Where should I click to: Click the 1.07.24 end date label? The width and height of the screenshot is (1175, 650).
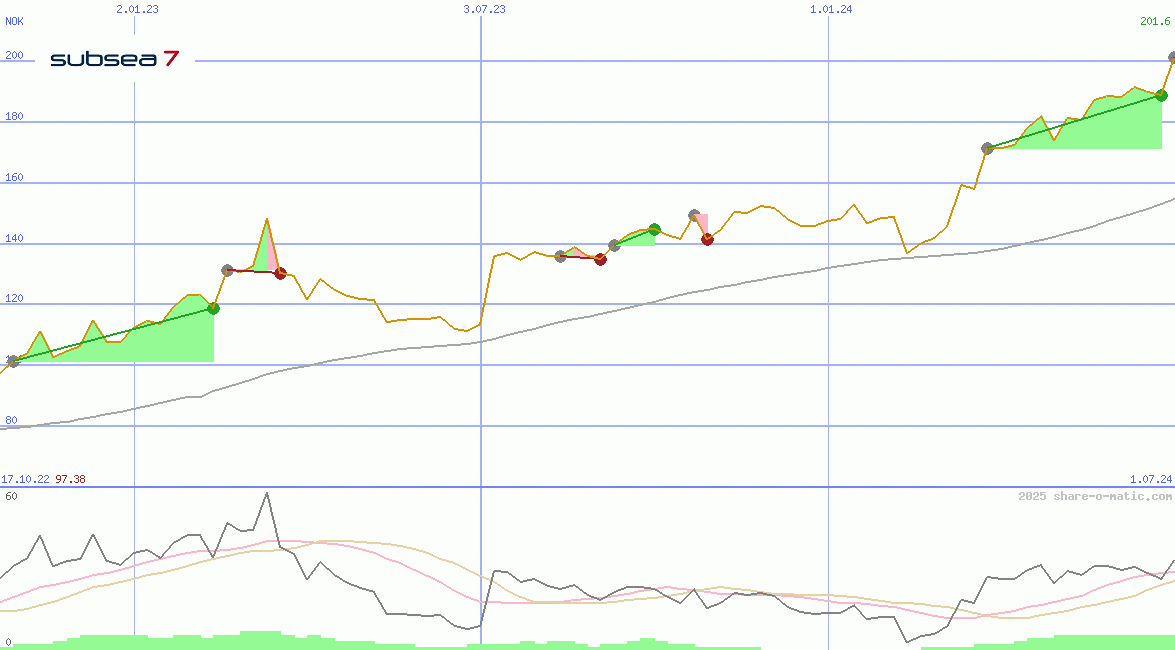pyautogui.click(x=1153, y=480)
